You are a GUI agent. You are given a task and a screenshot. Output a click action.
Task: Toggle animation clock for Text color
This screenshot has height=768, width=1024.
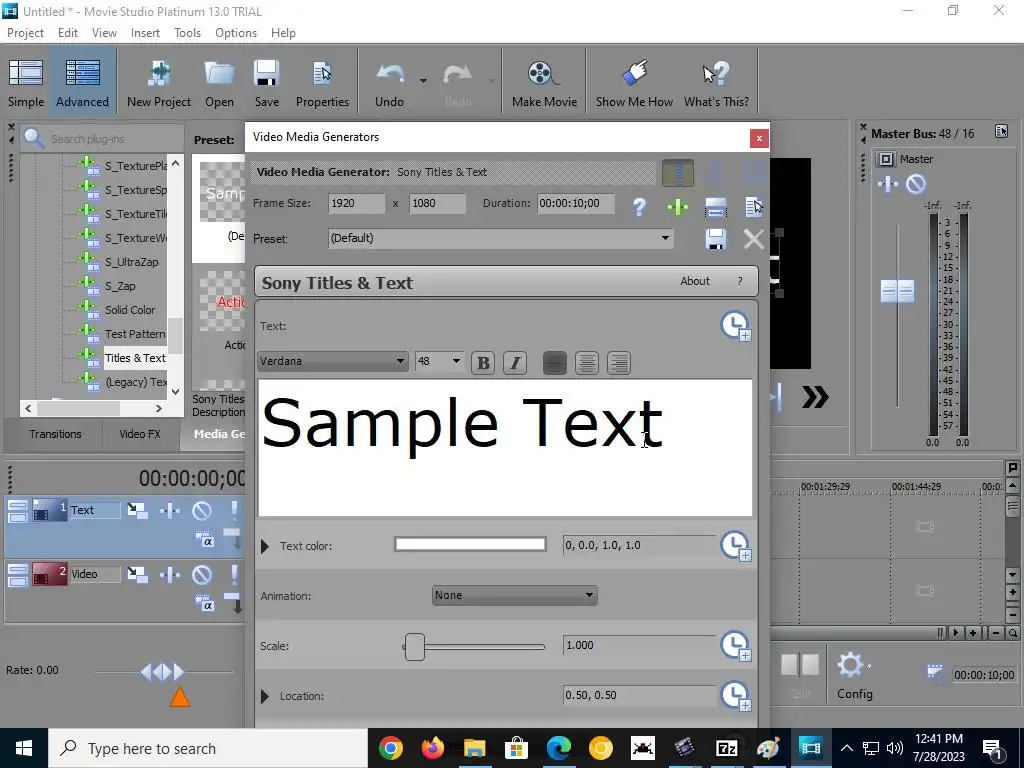coord(736,545)
